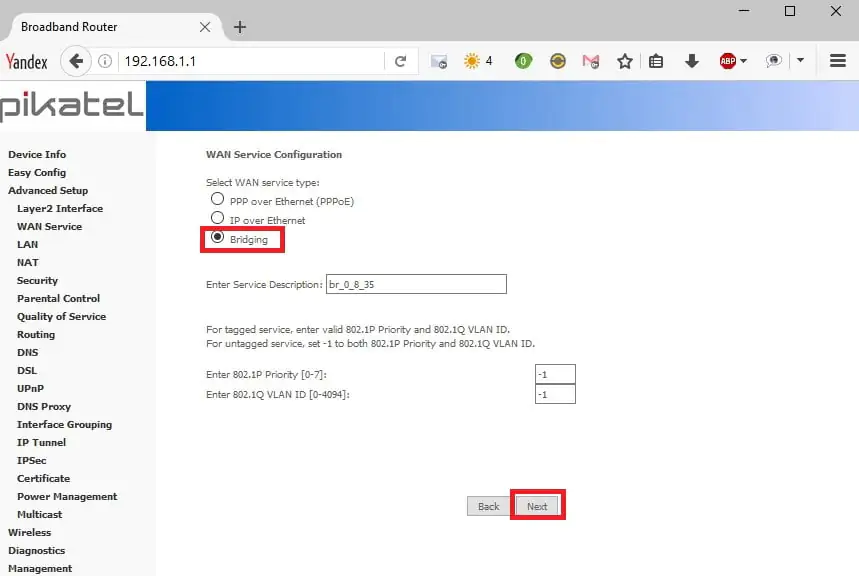Screen dimensions: 859x576
Task: Click the 802.1Q VLAN ID field
Action: tap(555, 394)
